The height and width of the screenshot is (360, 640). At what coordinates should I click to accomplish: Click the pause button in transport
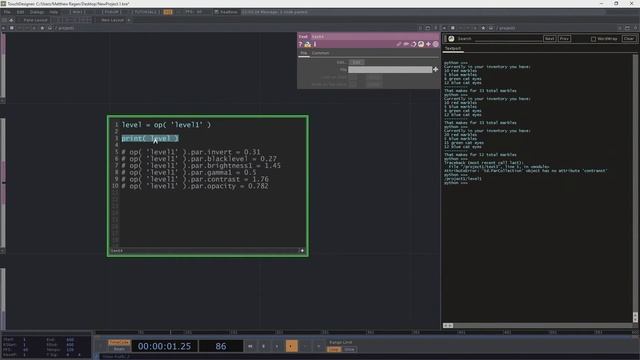click(x=264, y=346)
